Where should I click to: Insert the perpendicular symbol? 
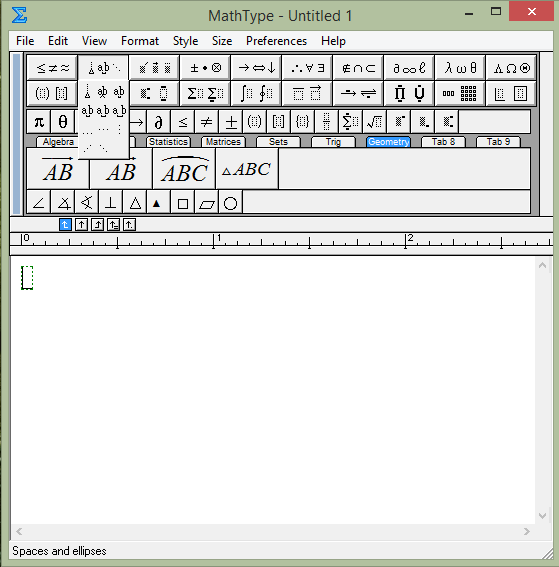tap(111, 202)
